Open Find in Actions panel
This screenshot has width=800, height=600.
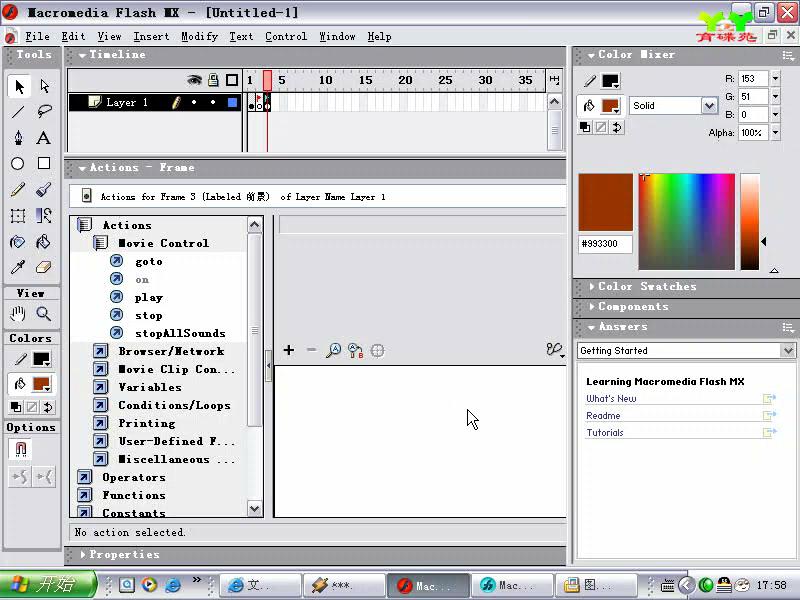tap(334, 351)
